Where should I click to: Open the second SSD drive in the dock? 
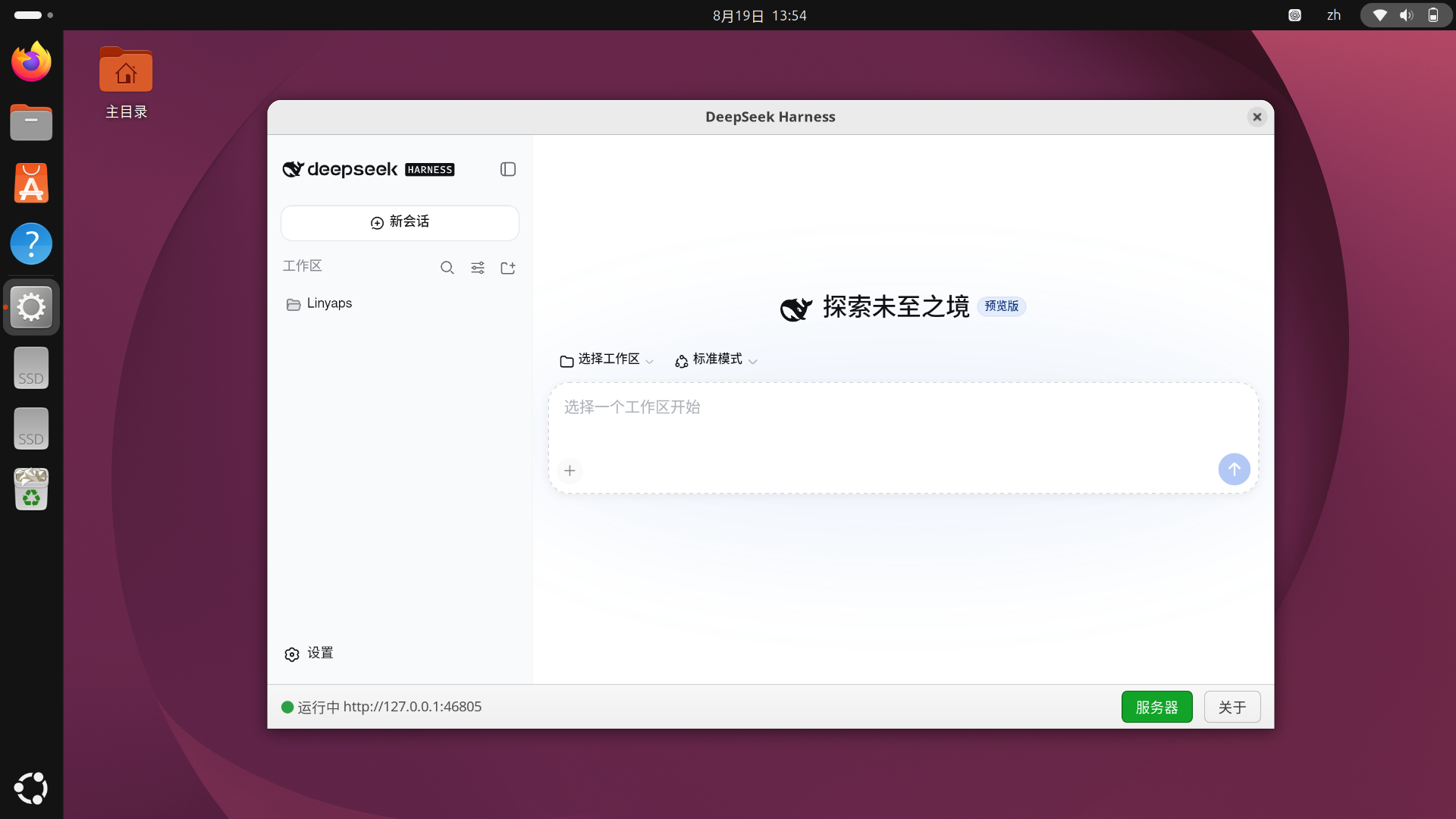(31, 428)
